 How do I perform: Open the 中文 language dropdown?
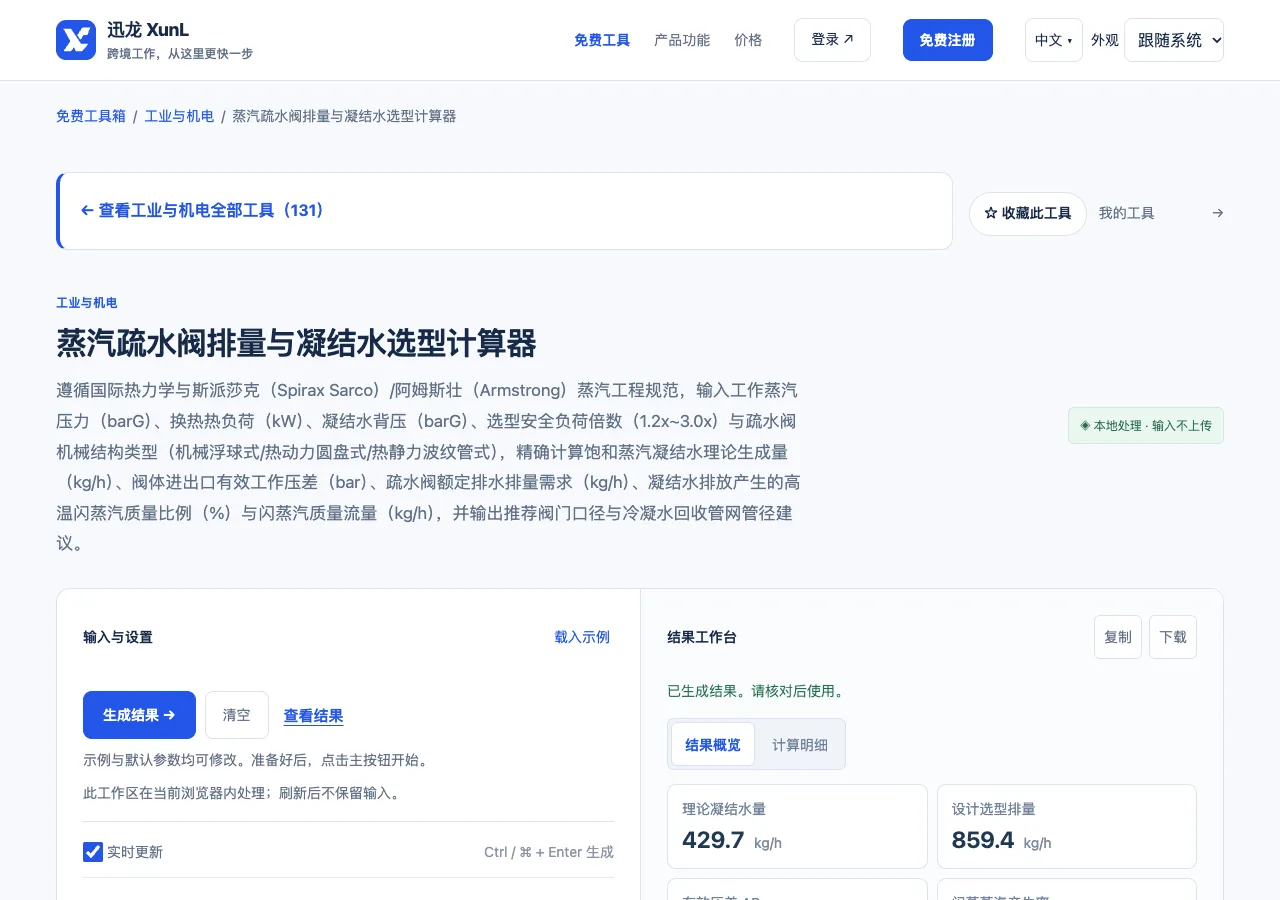(1053, 40)
